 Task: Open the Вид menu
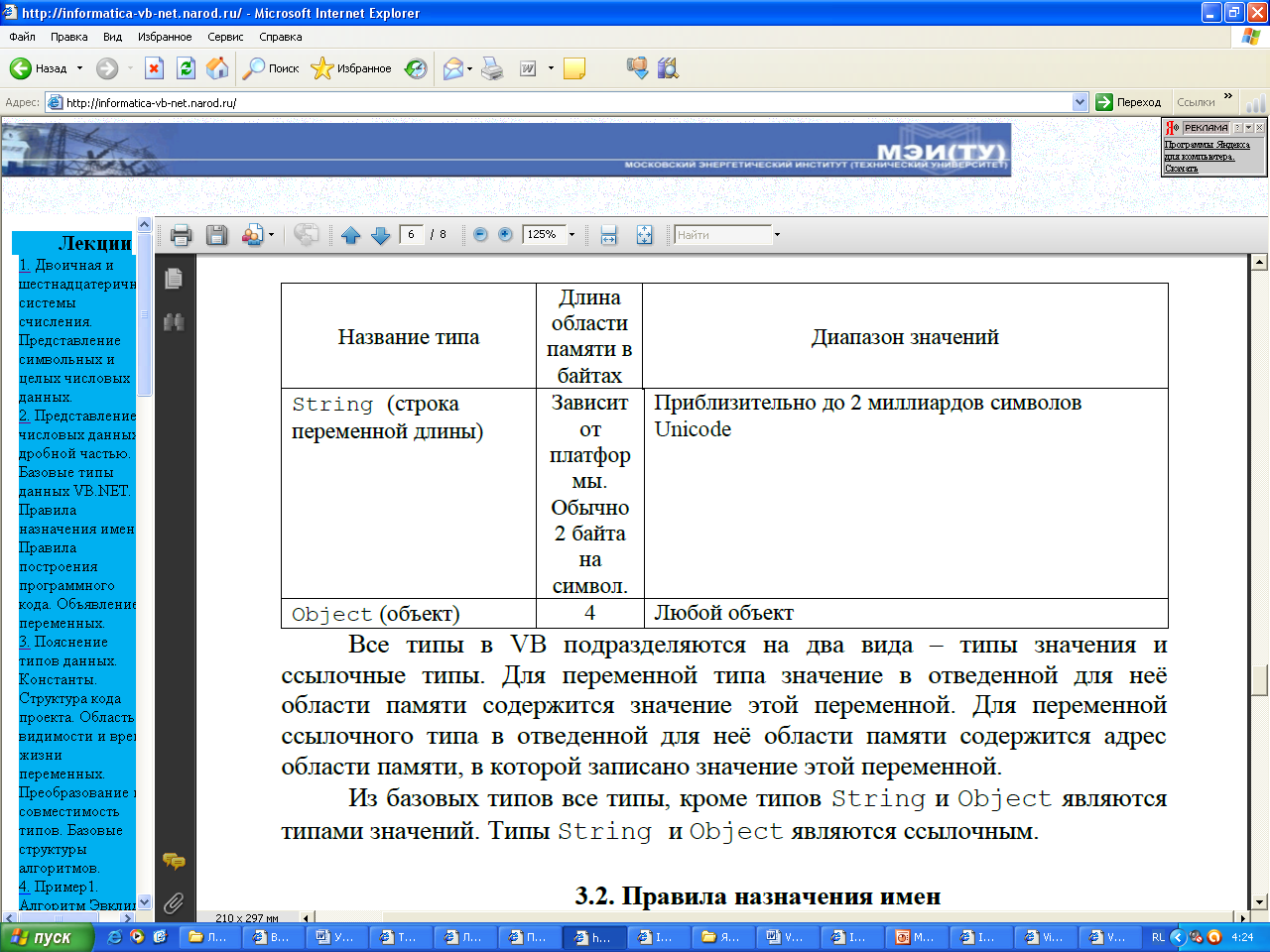(x=112, y=37)
